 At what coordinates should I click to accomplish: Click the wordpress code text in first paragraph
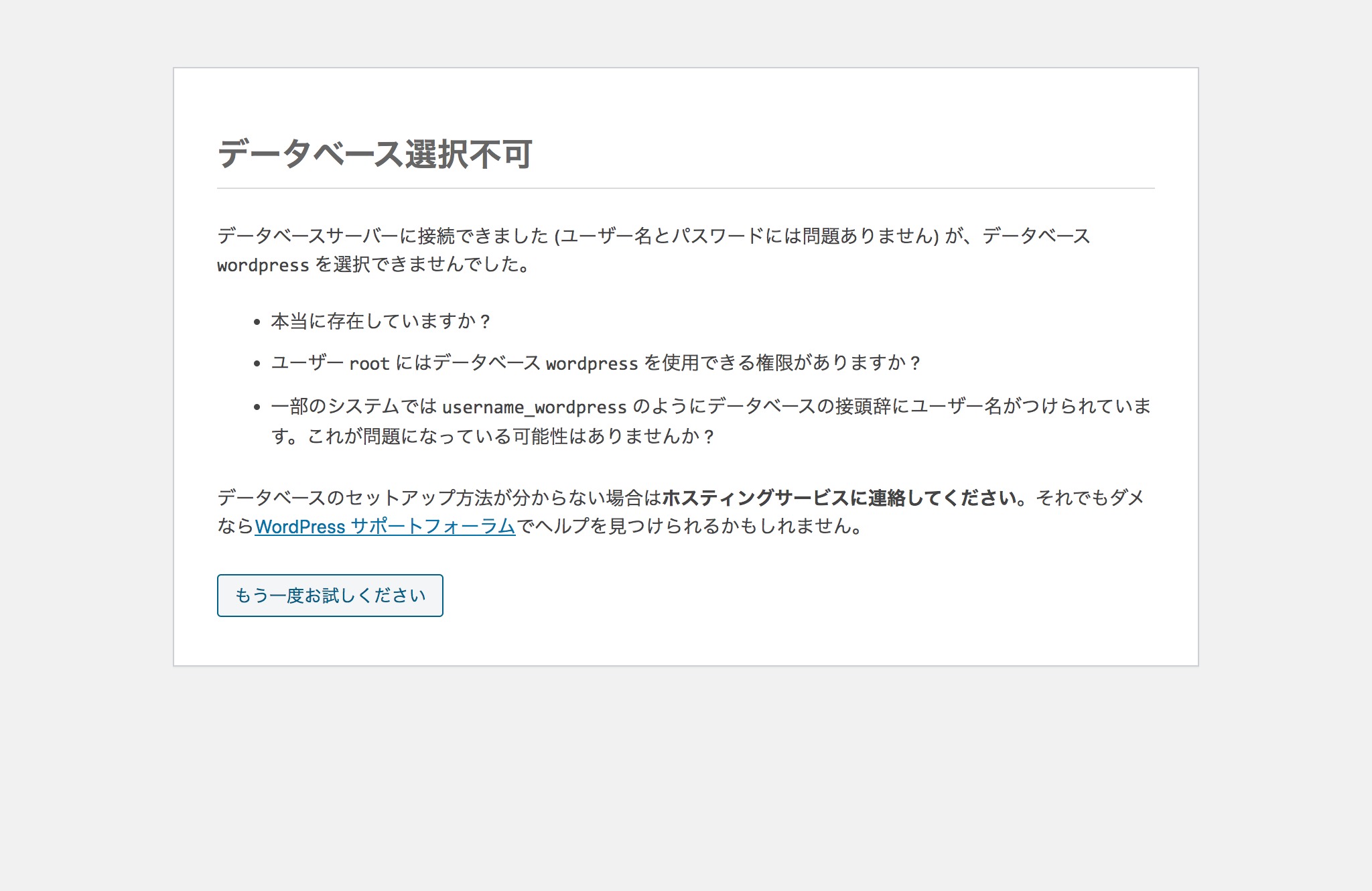[x=263, y=265]
